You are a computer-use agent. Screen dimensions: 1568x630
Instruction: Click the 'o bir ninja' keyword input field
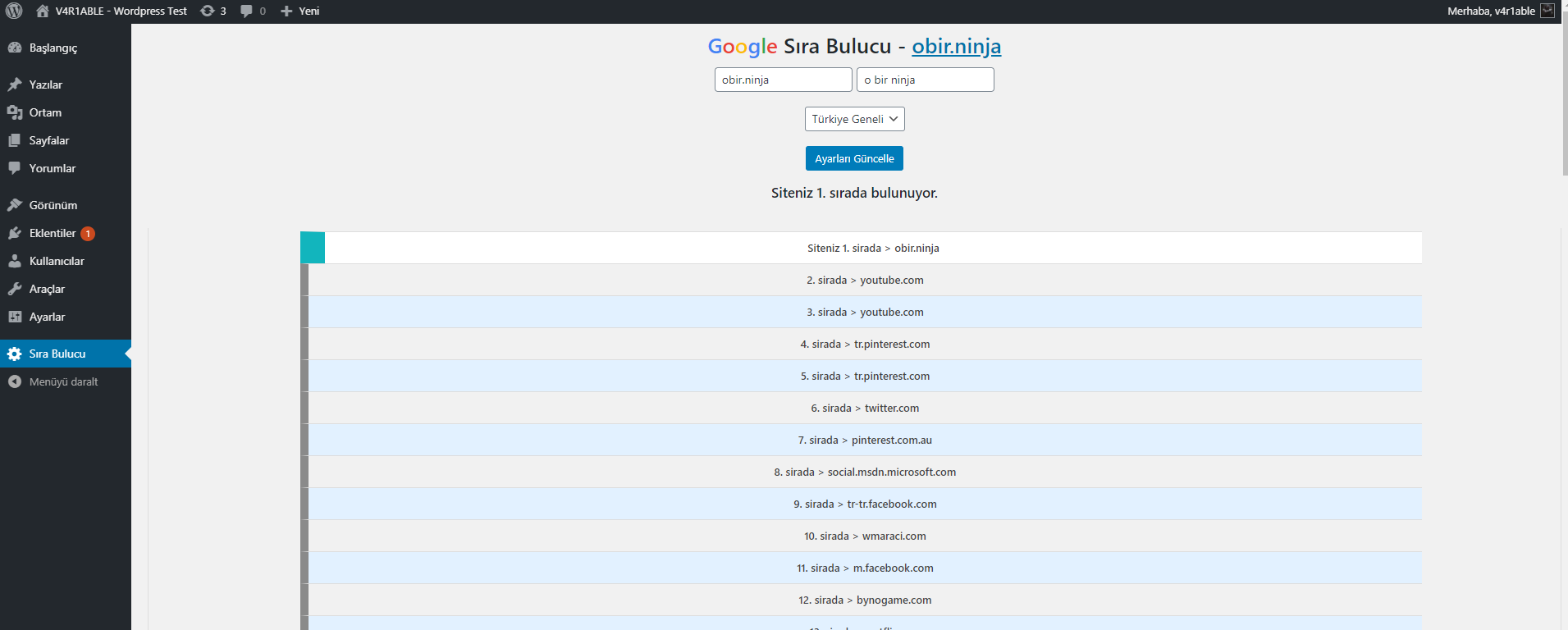(925, 80)
